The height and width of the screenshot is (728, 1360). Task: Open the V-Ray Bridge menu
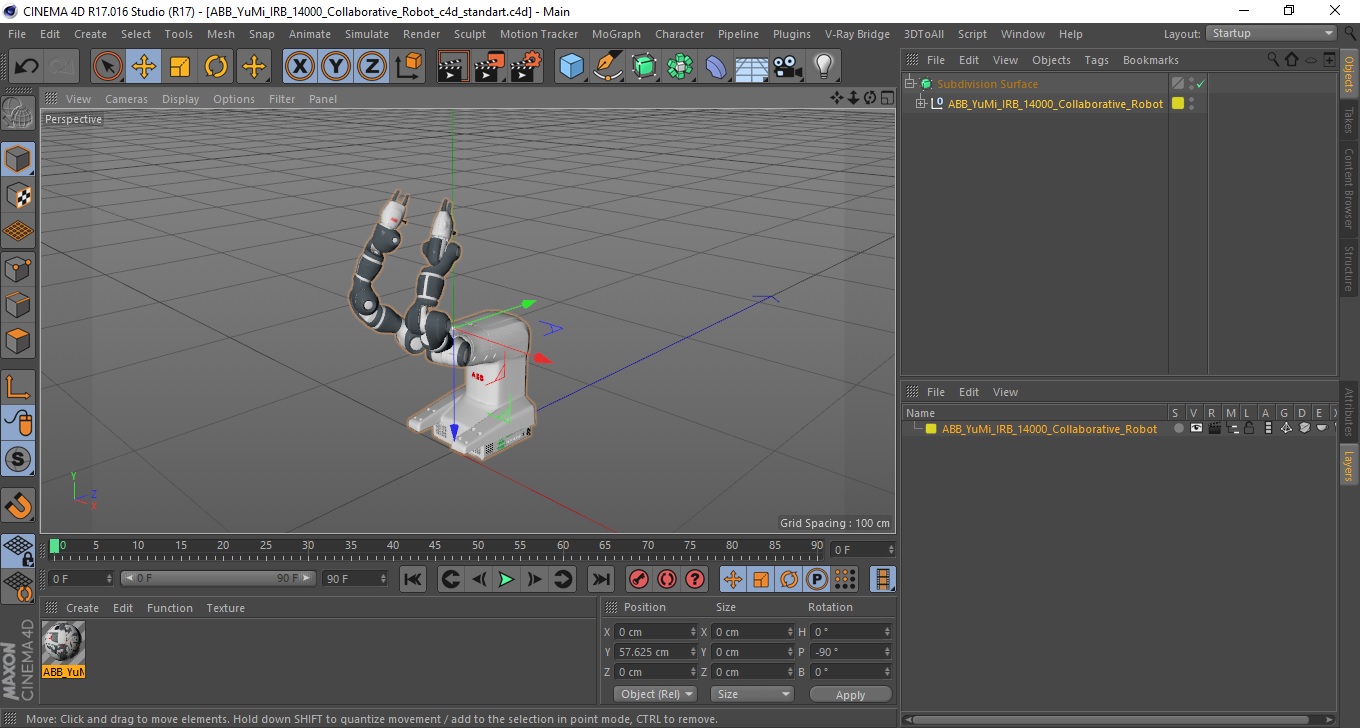click(x=857, y=34)
